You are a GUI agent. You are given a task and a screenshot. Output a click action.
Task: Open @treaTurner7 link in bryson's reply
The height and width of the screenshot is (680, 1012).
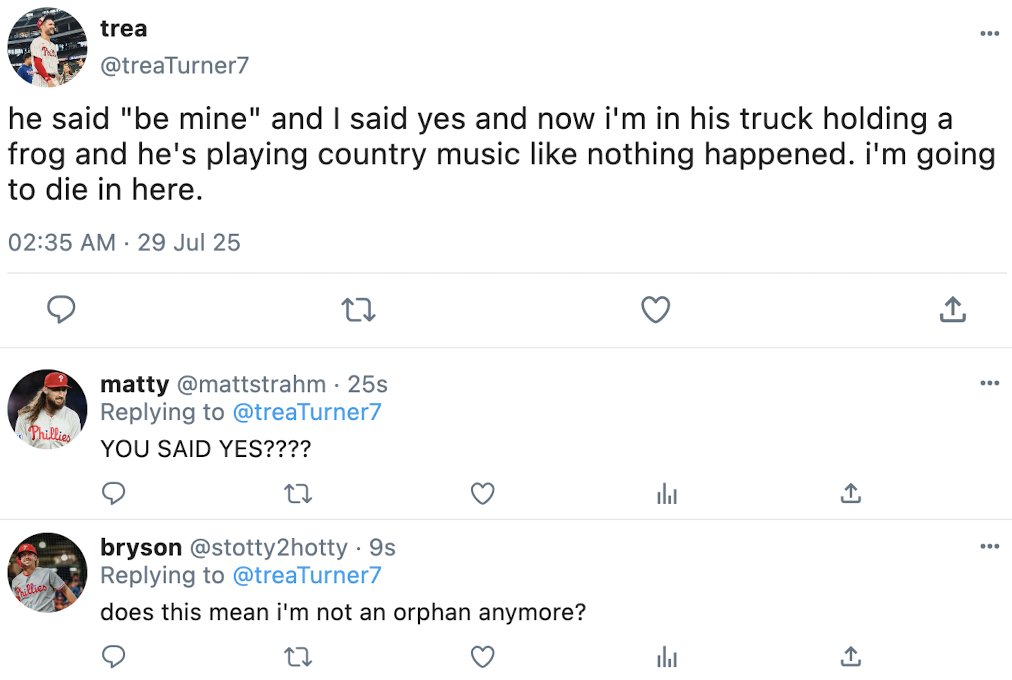[306, 575]
